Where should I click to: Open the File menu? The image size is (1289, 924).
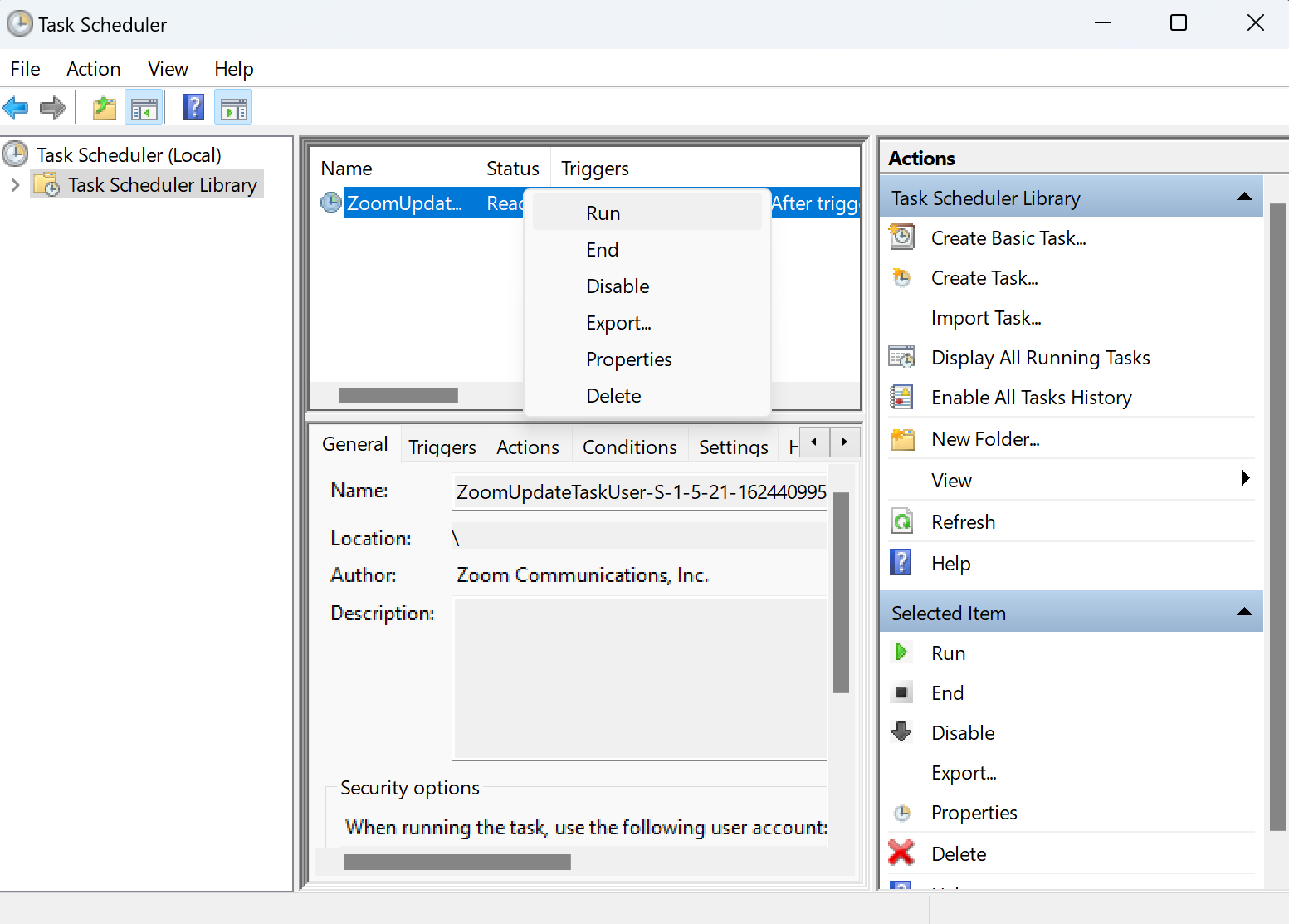coord(25,69)
